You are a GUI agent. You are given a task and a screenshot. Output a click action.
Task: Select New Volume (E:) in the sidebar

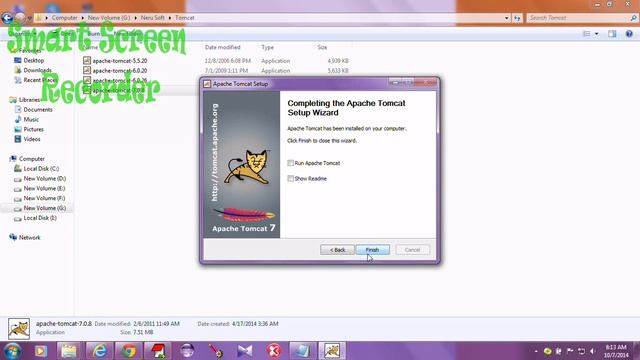44,188
